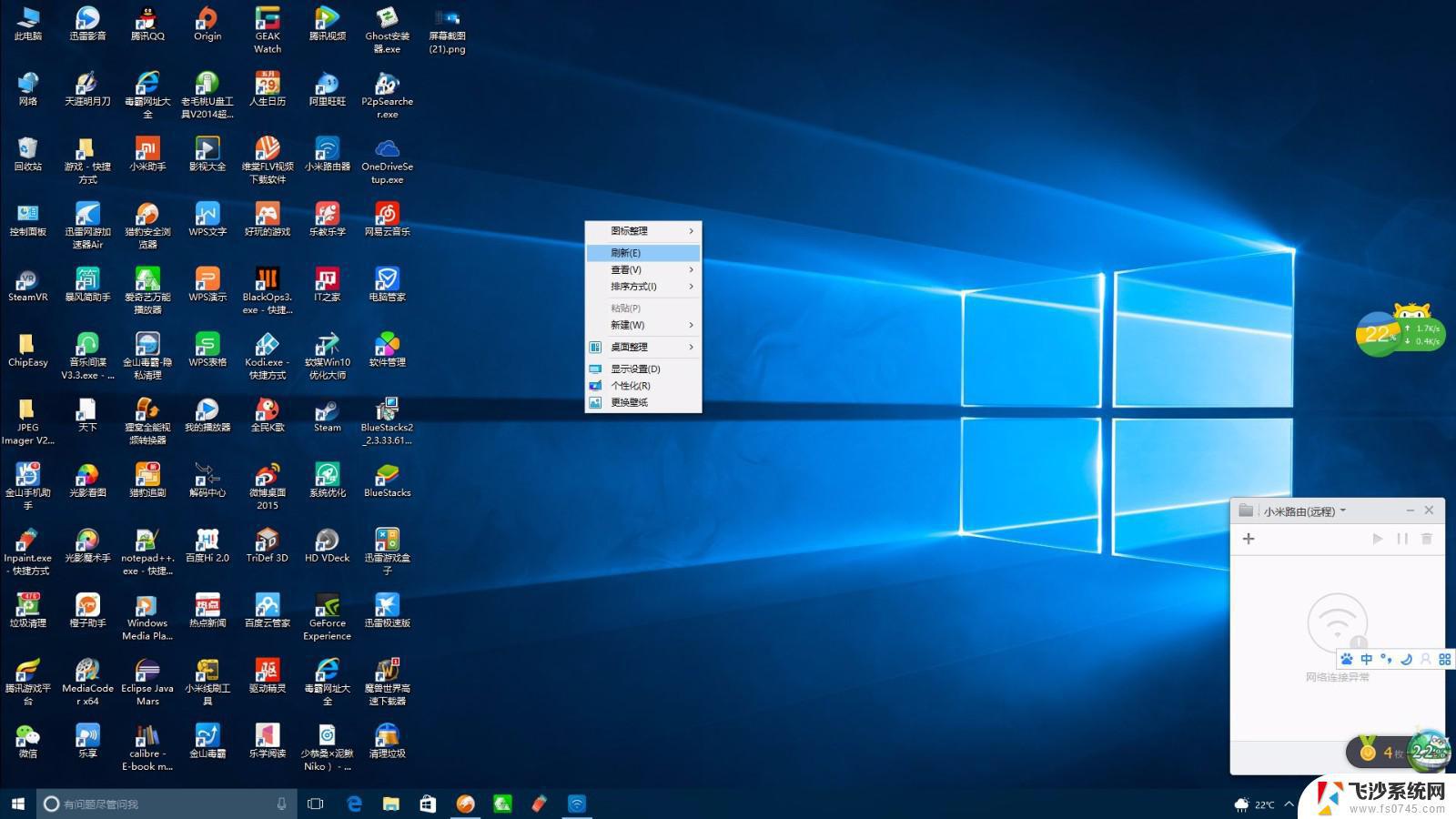Open the Windows Start menu

[x=17, y=804]
